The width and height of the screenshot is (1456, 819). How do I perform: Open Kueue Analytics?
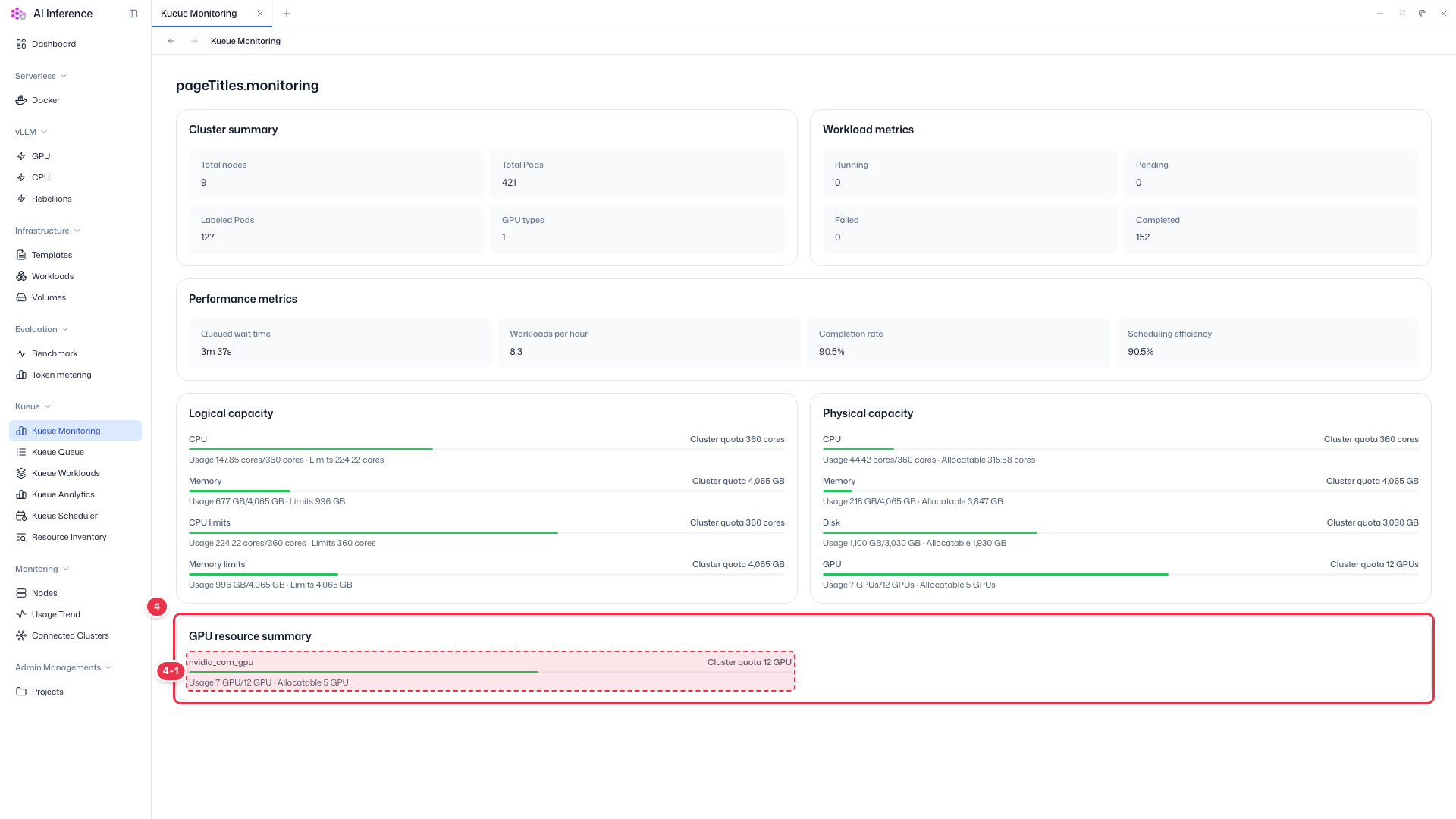coord(75,494)
